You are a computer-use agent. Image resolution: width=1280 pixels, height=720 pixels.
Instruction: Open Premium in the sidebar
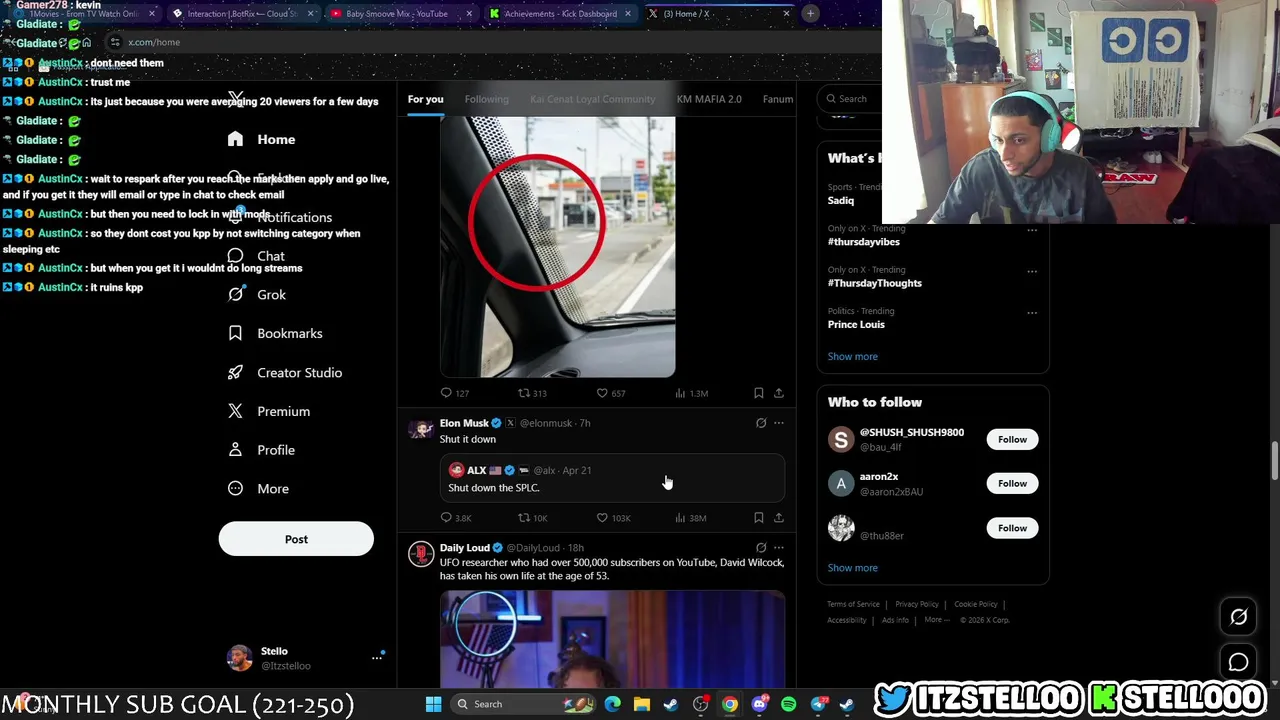[x=269, y=411]
